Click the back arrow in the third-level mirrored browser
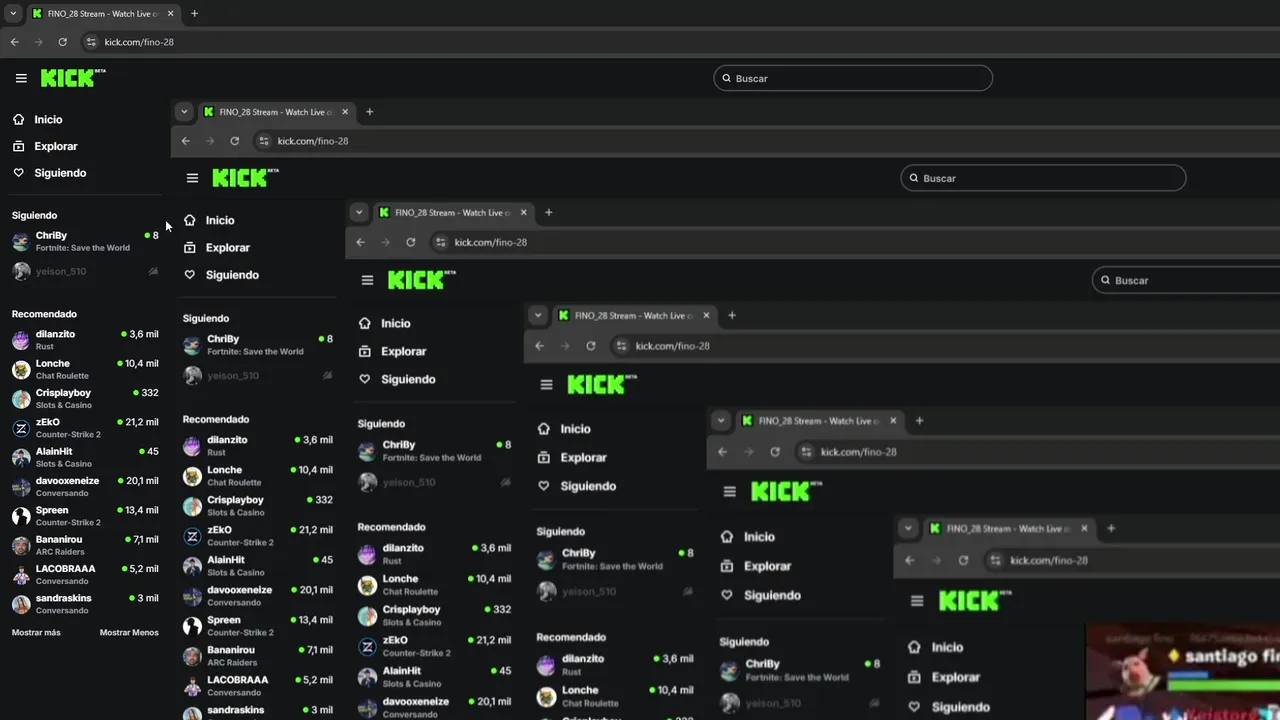 coord(361,242)
